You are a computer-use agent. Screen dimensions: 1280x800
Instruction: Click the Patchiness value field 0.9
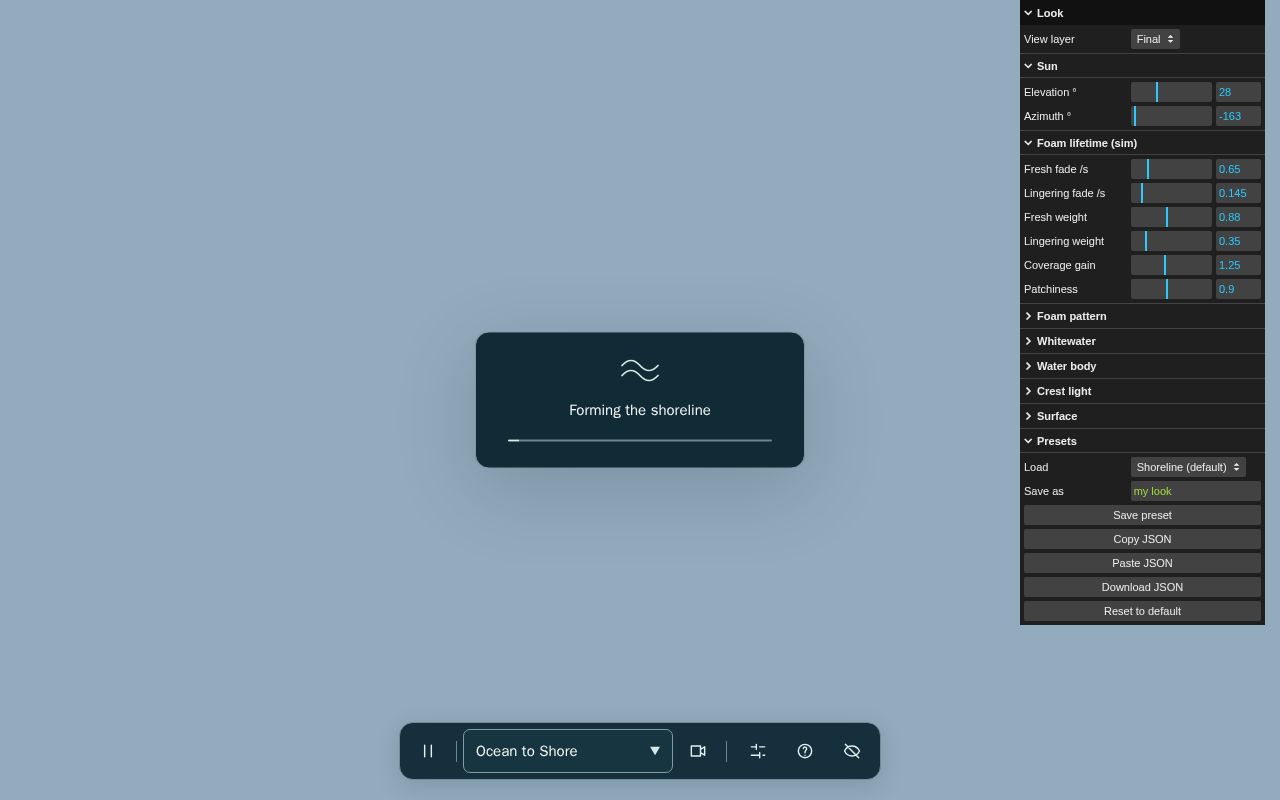coord(1238,289)
